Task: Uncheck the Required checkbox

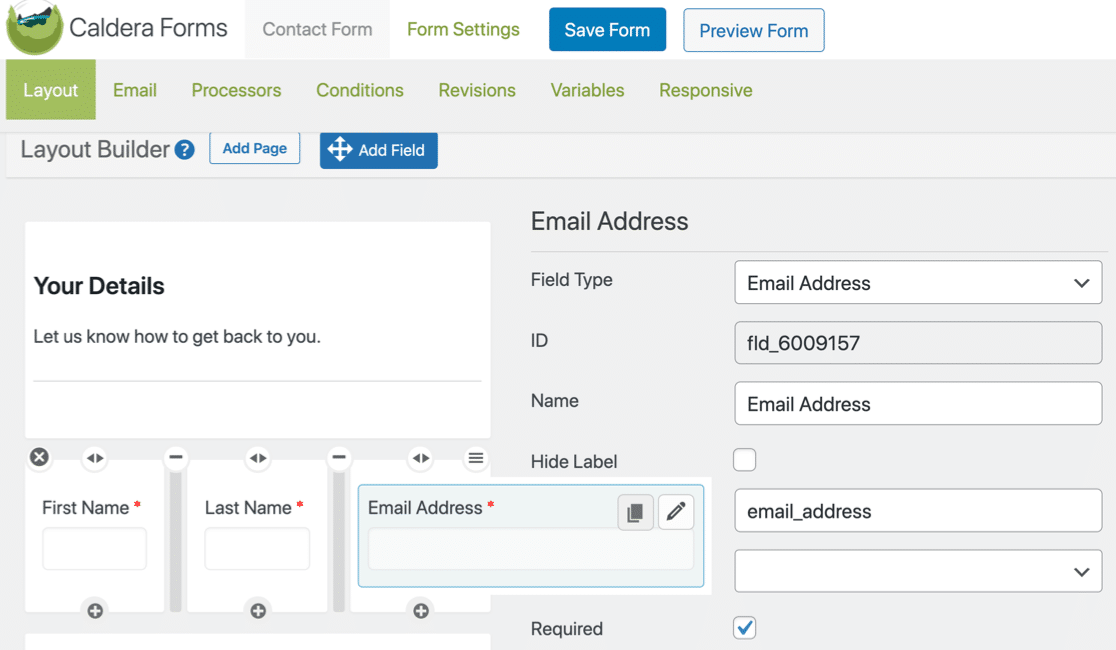Action: [x=744, y=628]
